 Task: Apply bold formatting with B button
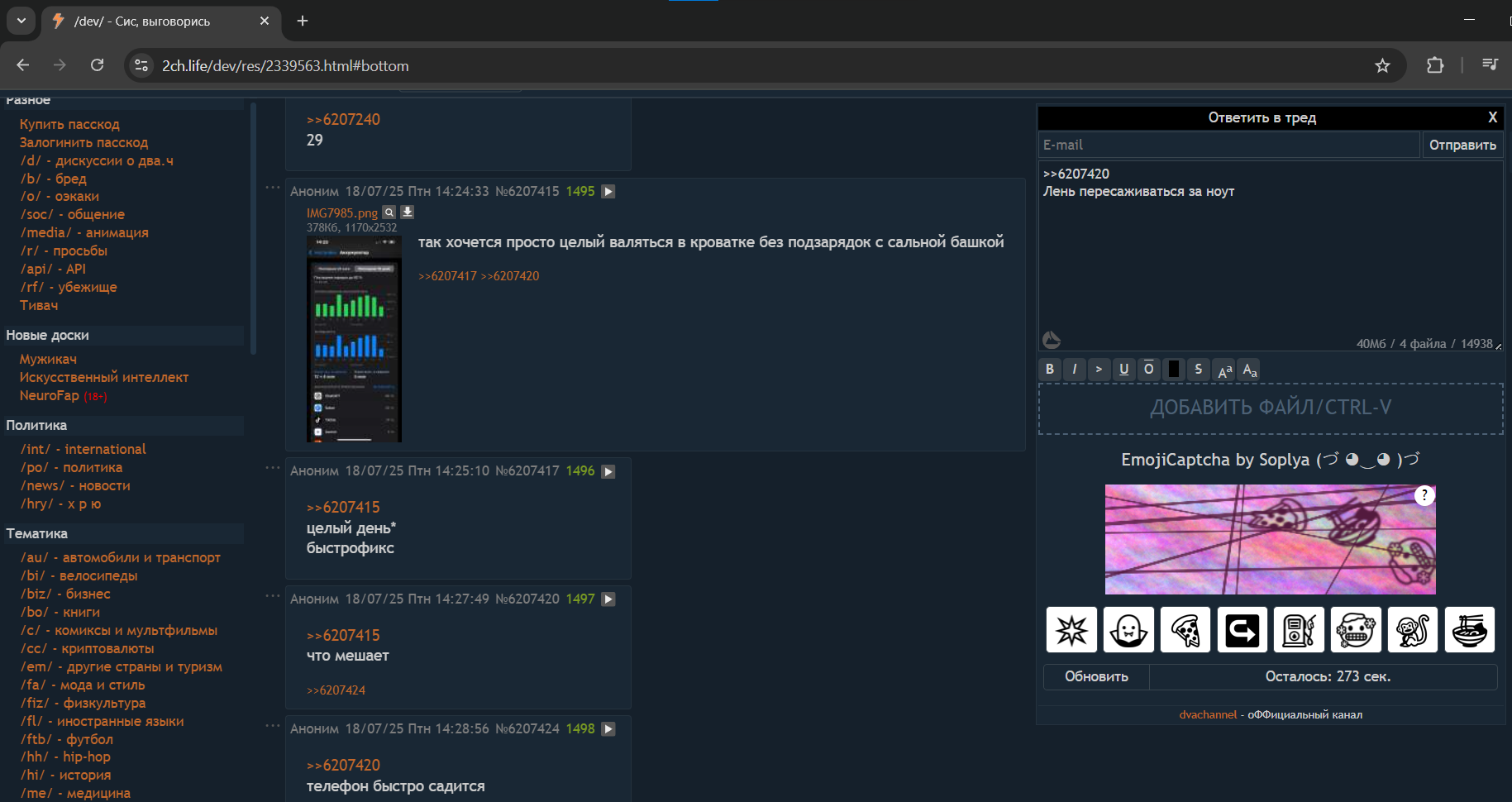[x=1050, y=370]
